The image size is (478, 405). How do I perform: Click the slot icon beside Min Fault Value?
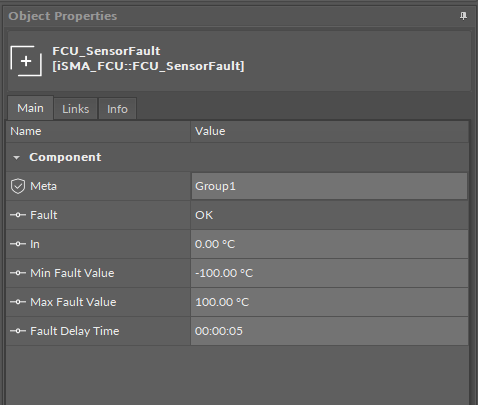click(18, 273)
